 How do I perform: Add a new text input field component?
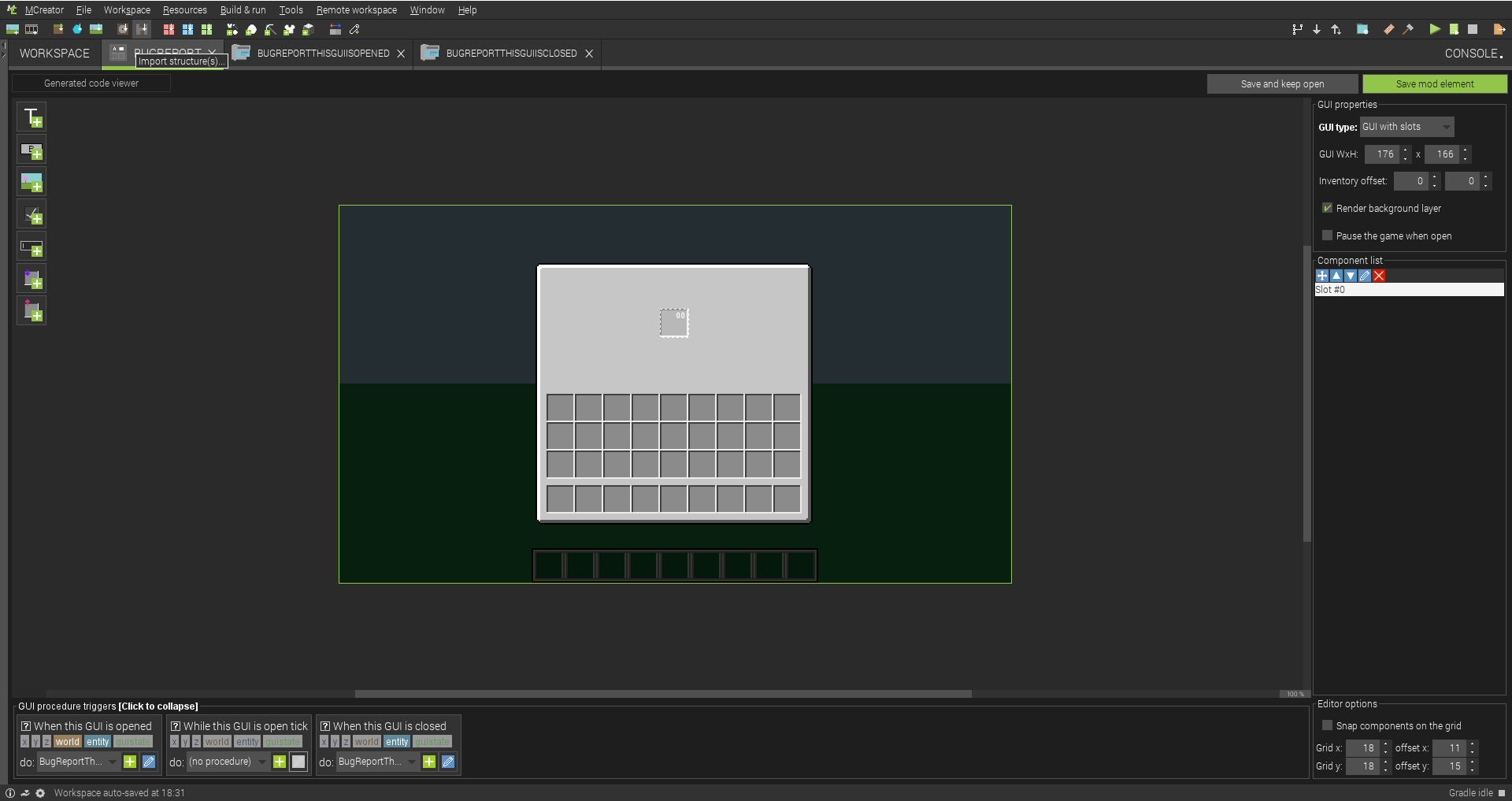[x=31, y=246]
